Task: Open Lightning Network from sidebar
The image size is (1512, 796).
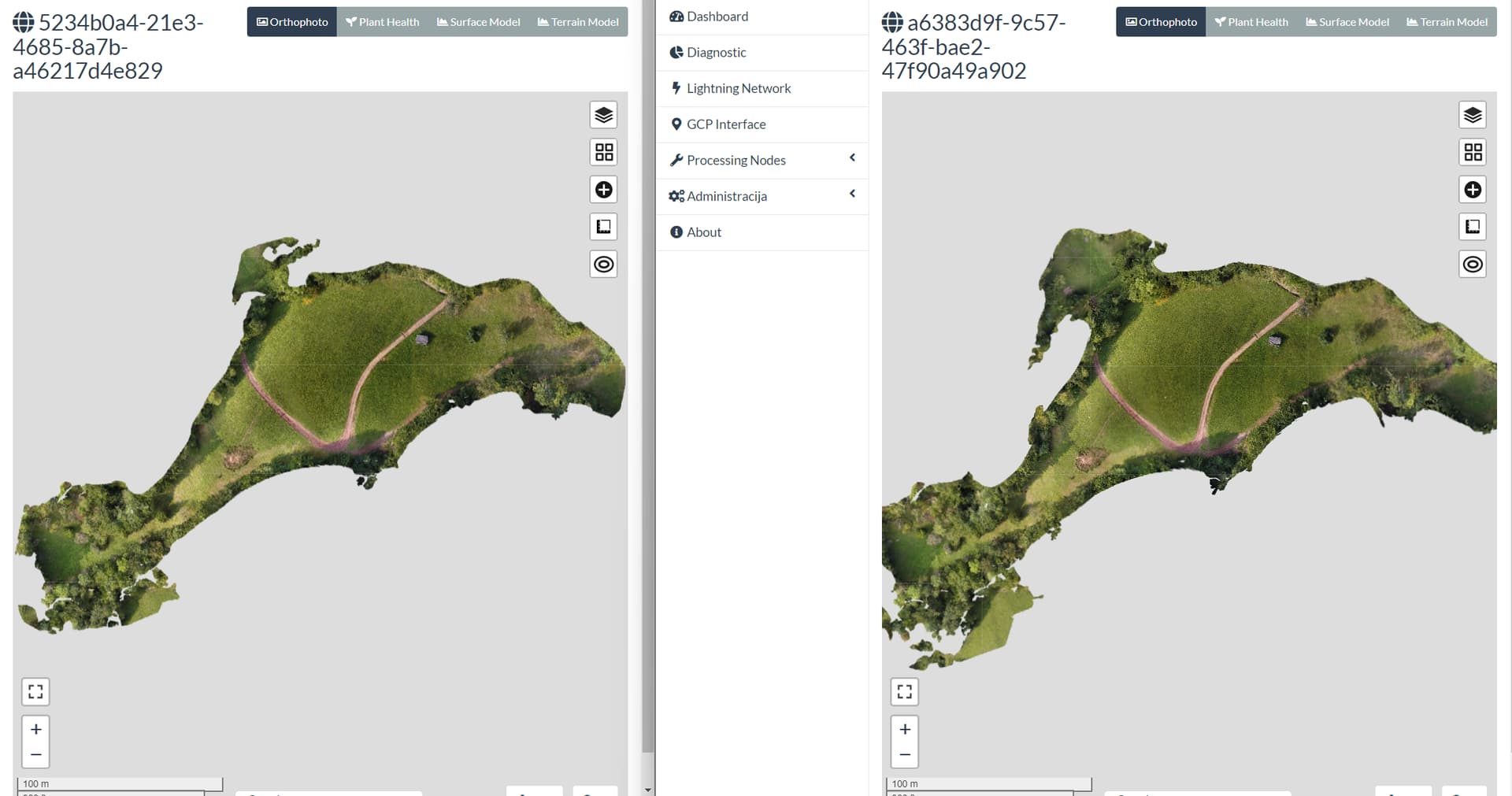Action: click(x=738, y=88)
